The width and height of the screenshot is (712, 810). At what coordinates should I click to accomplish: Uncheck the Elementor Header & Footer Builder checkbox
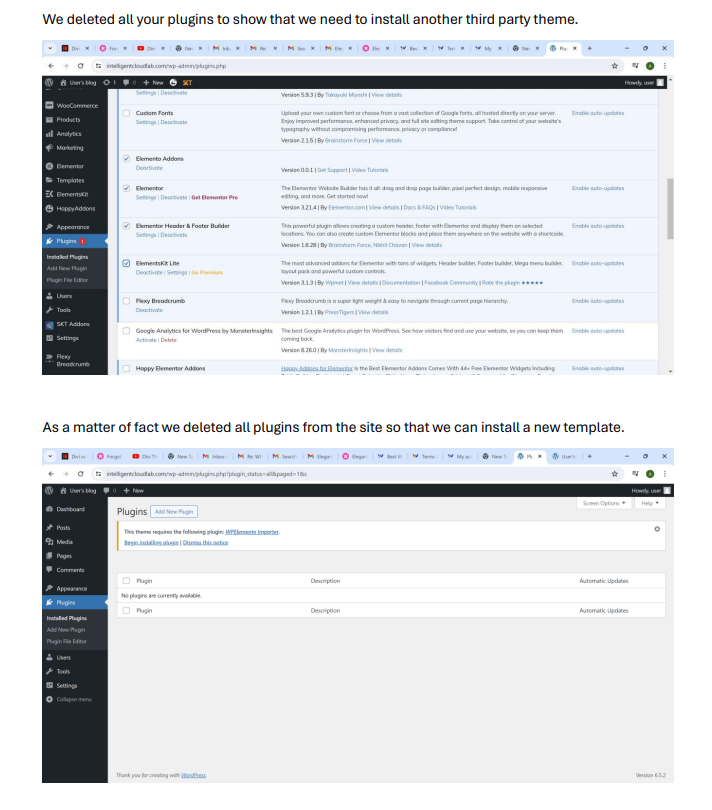click(126, 226)
